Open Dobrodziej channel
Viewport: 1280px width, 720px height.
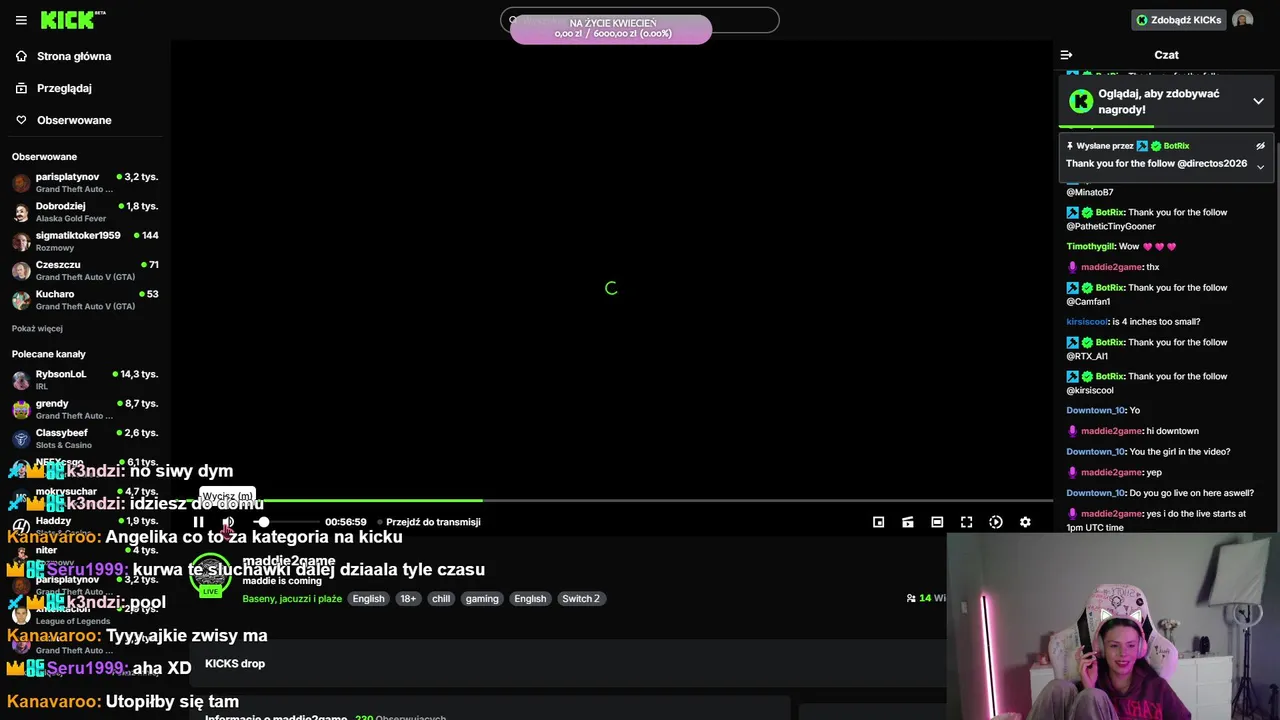[85, 212]
